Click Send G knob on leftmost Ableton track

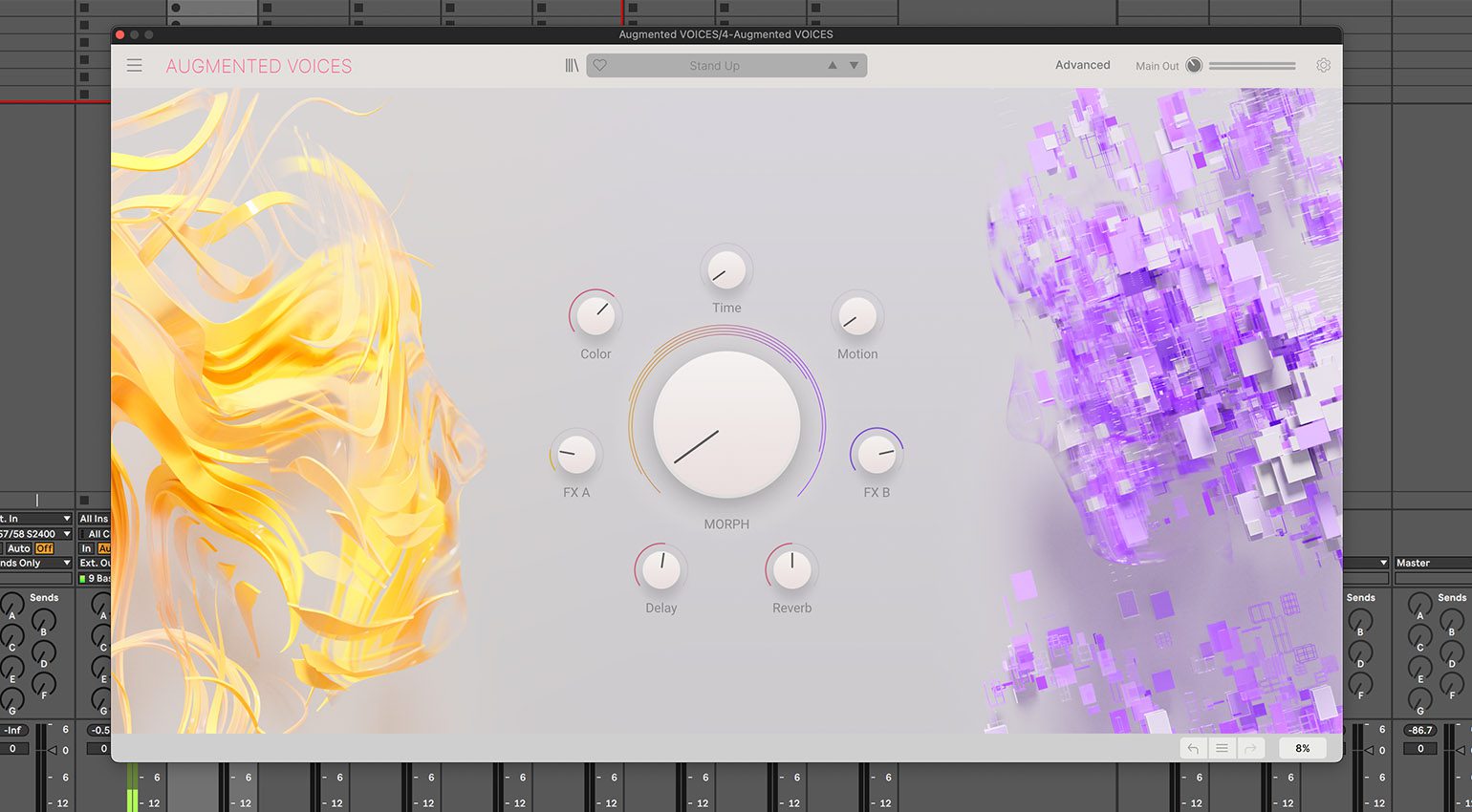coord(12,699)
